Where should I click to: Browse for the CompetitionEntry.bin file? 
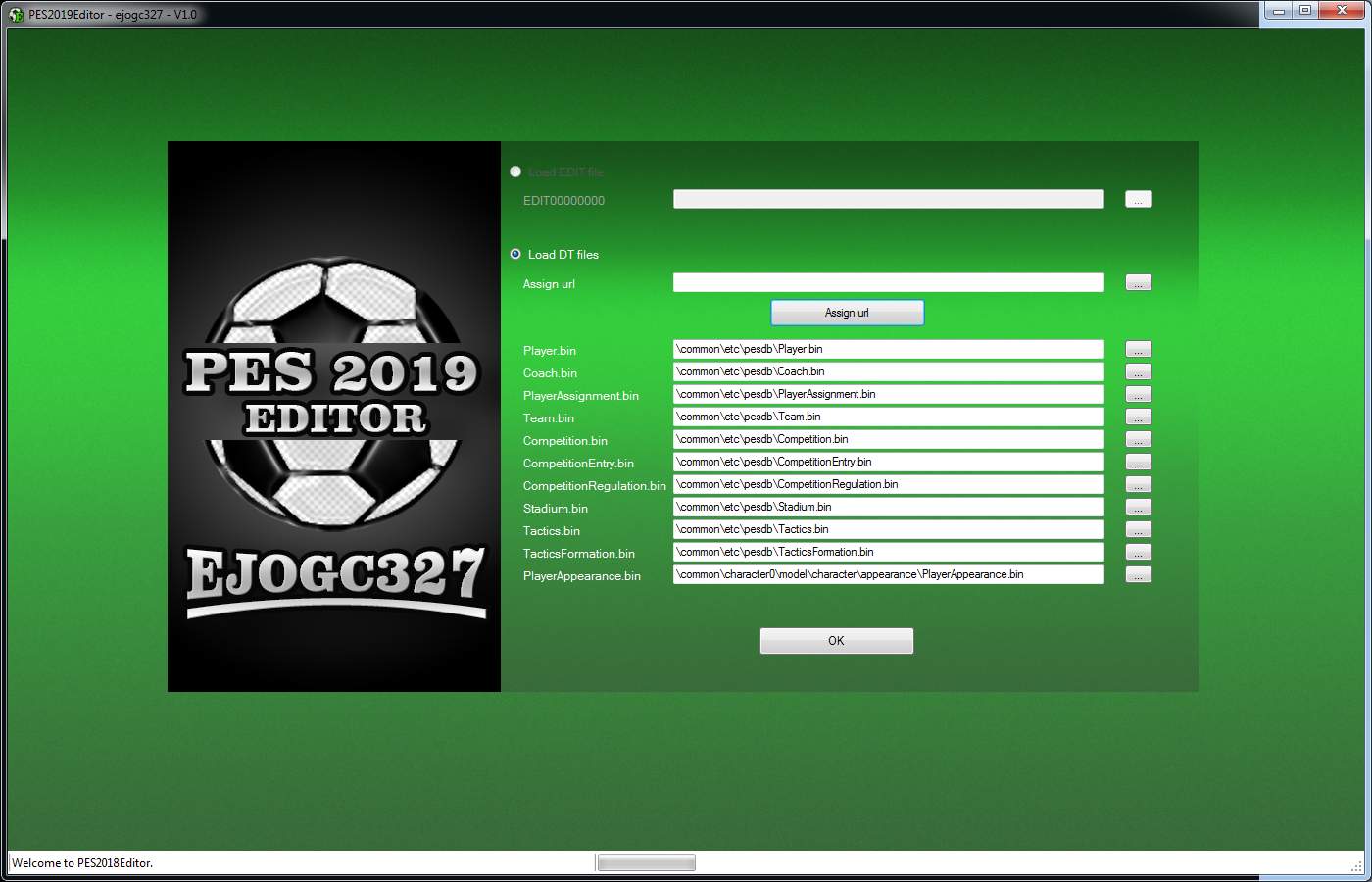(x=1138, y=462)
